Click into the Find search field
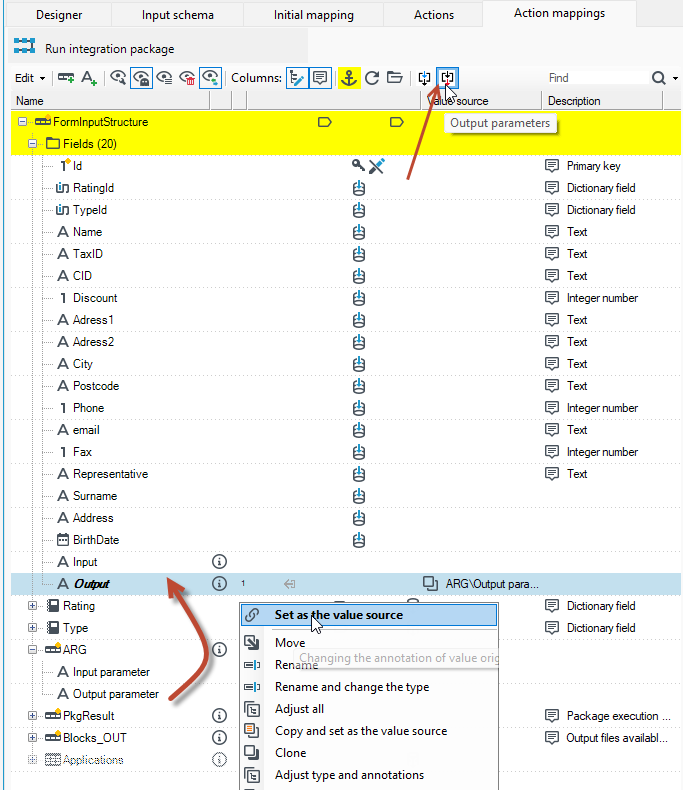The image size is (683, 790). 596,78
